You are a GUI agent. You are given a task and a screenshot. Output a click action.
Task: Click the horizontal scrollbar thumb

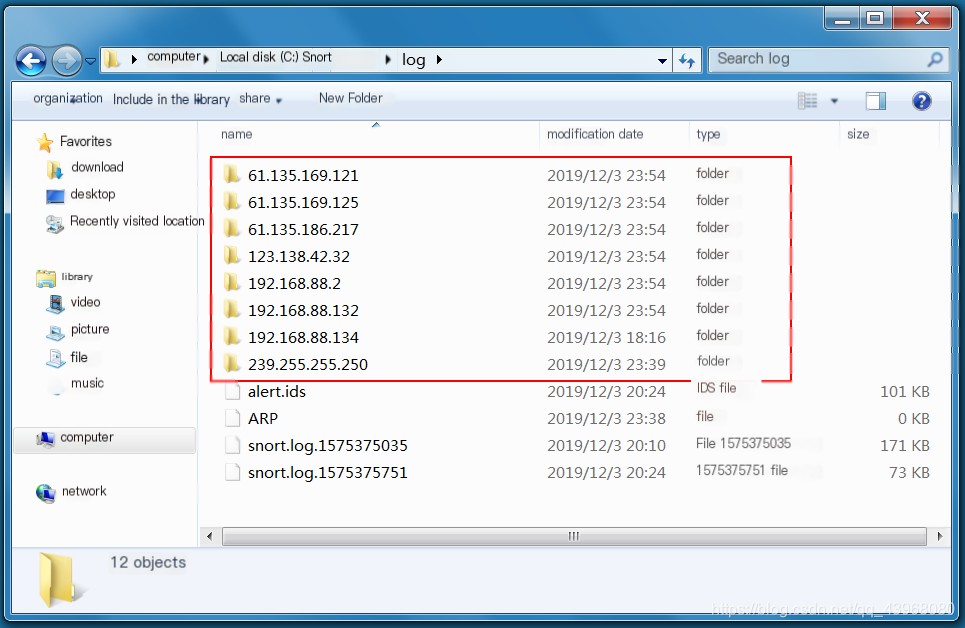[x=574, y=536]
